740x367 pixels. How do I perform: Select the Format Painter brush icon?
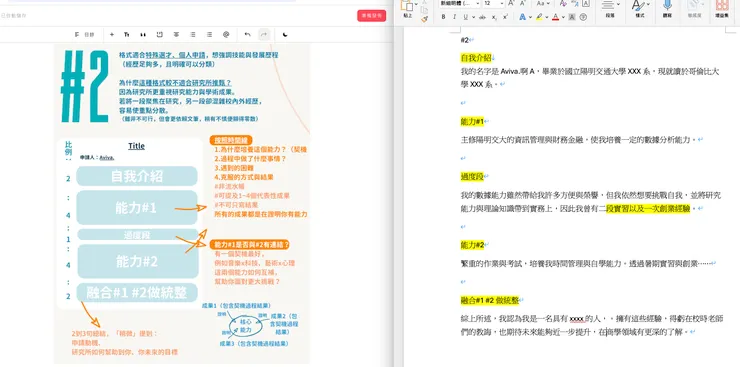pos(424,19)
